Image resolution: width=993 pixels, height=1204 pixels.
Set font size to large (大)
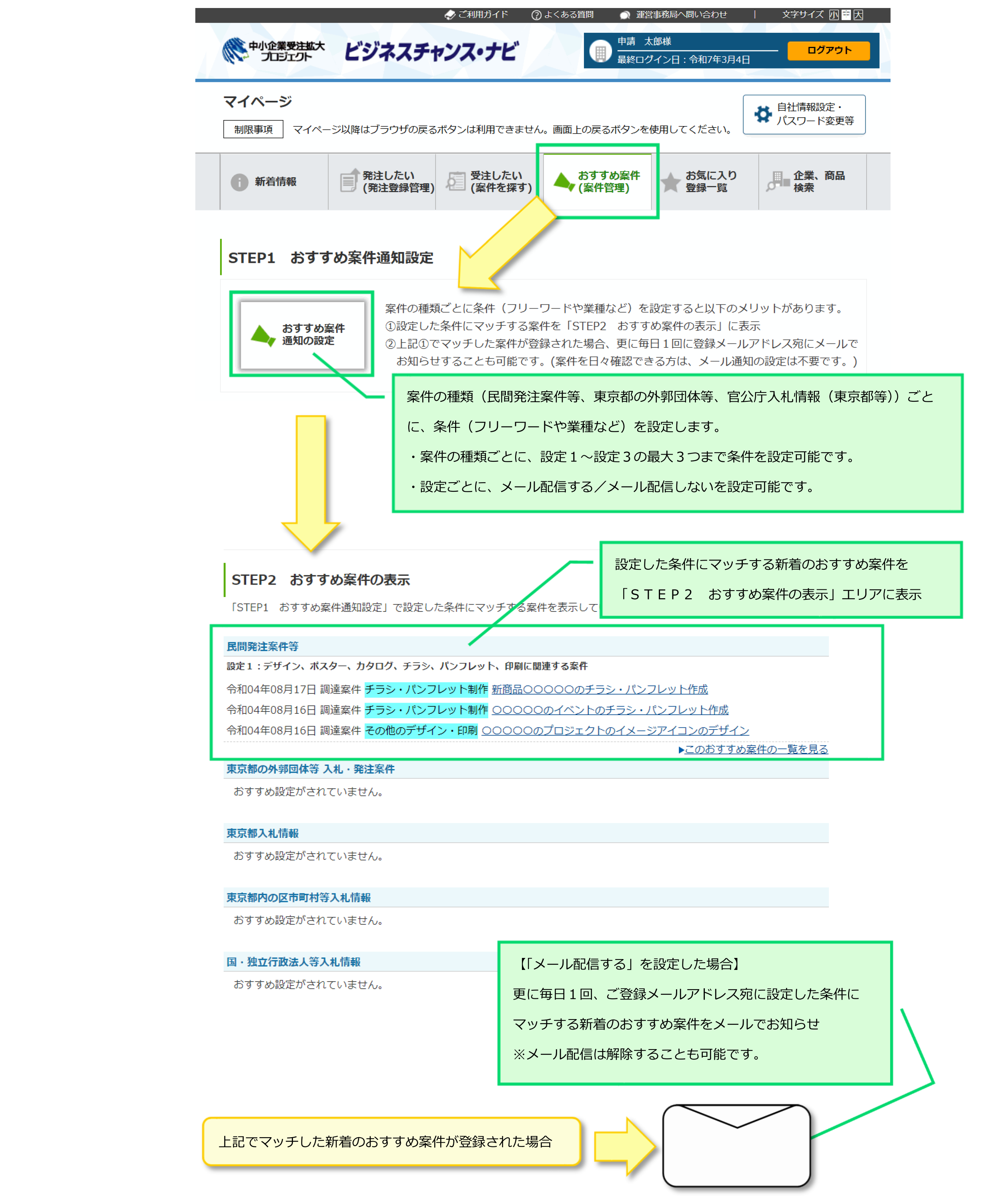pyautogui.click(x=858, y=15)
